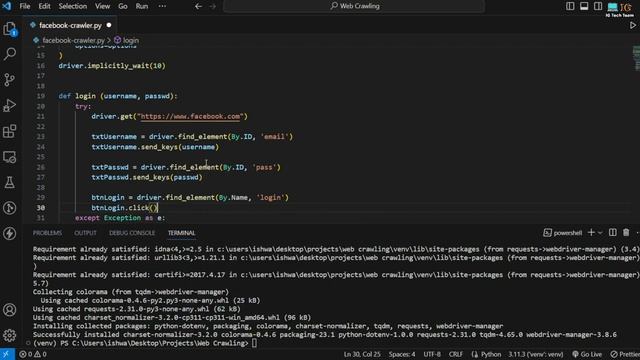Screen dimensions: 640x360
Task: Click the btnLogin.click() code line
Action: click(x=124, y=208)
